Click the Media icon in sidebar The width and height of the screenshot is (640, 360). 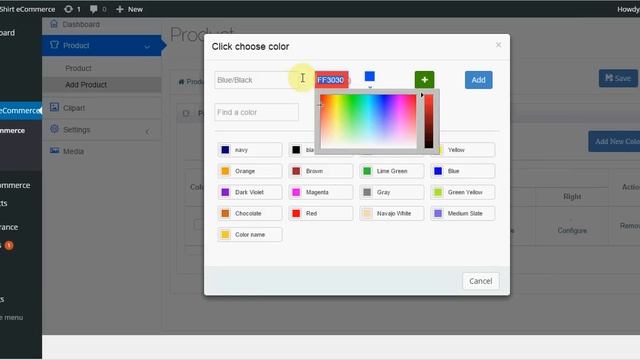54,151
